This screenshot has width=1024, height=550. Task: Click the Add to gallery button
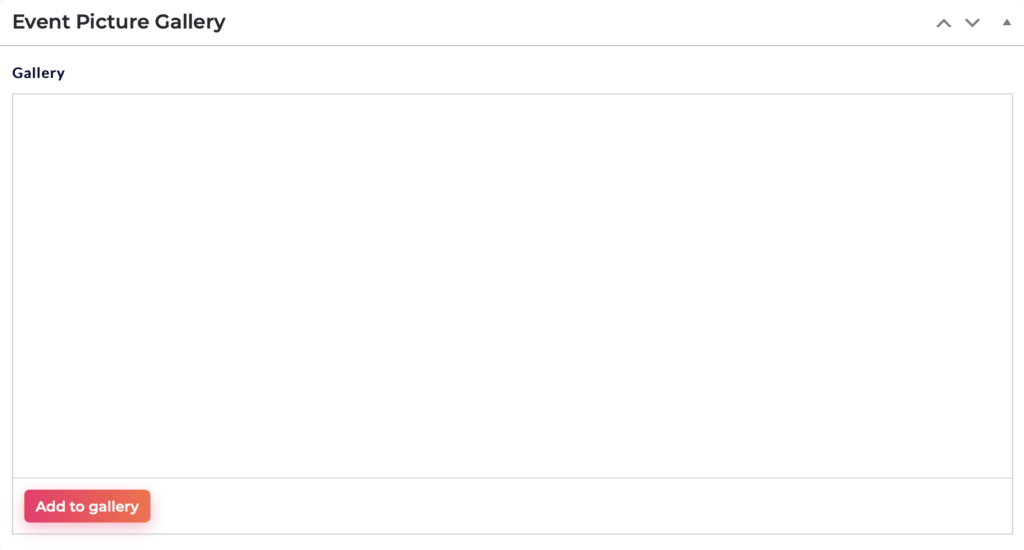88,506
